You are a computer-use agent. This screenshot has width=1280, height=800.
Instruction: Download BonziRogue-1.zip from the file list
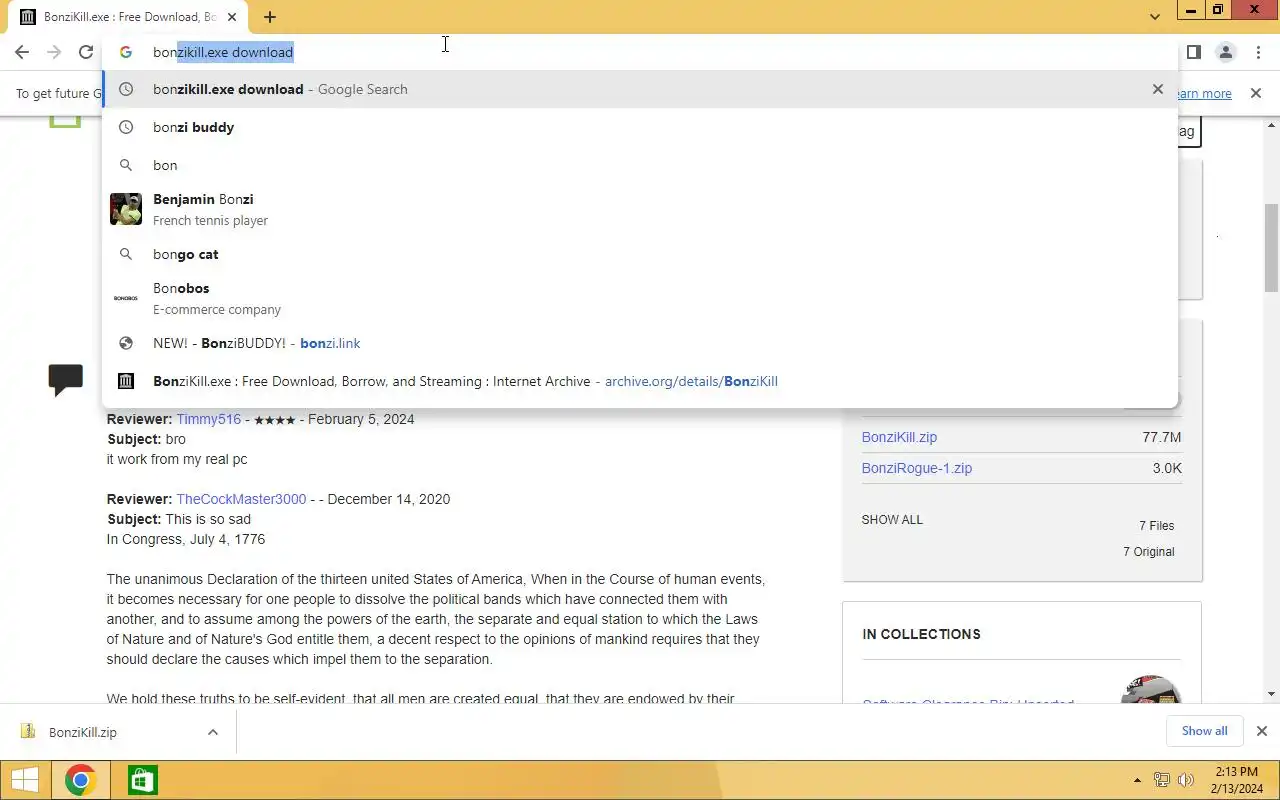917,468
